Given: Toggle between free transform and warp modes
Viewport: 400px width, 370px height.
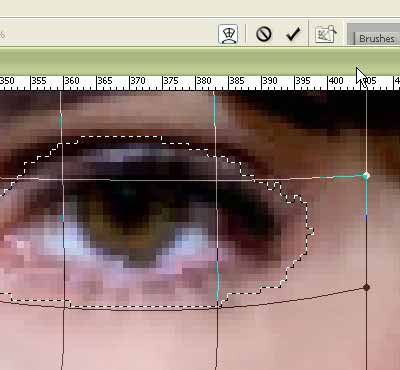Looking at the screenshot, I should tap(228, 34).
